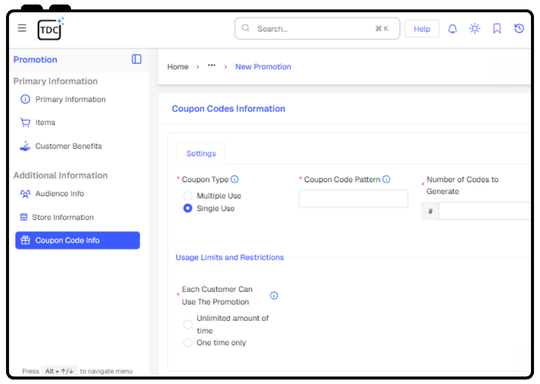Open notifications bell
Screen dimensions: 540x384
(x=453, y=29)
